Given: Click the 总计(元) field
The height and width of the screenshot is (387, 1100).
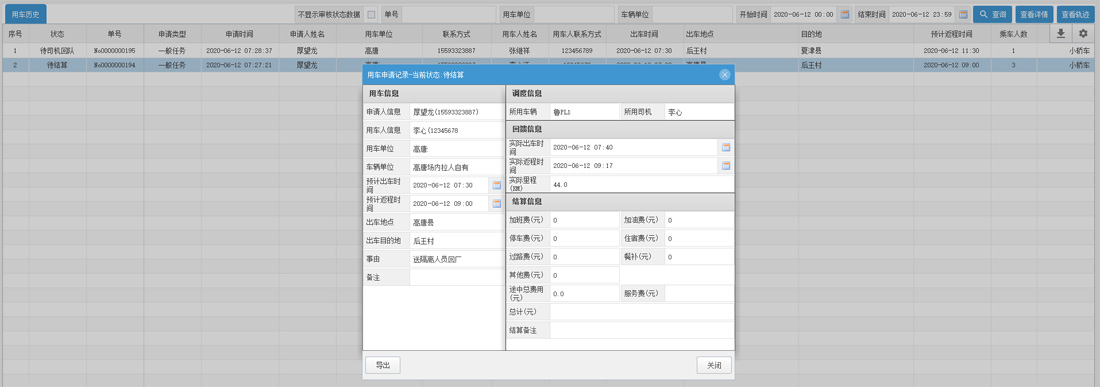Looking at the screenshot, I should coord(642,311).
